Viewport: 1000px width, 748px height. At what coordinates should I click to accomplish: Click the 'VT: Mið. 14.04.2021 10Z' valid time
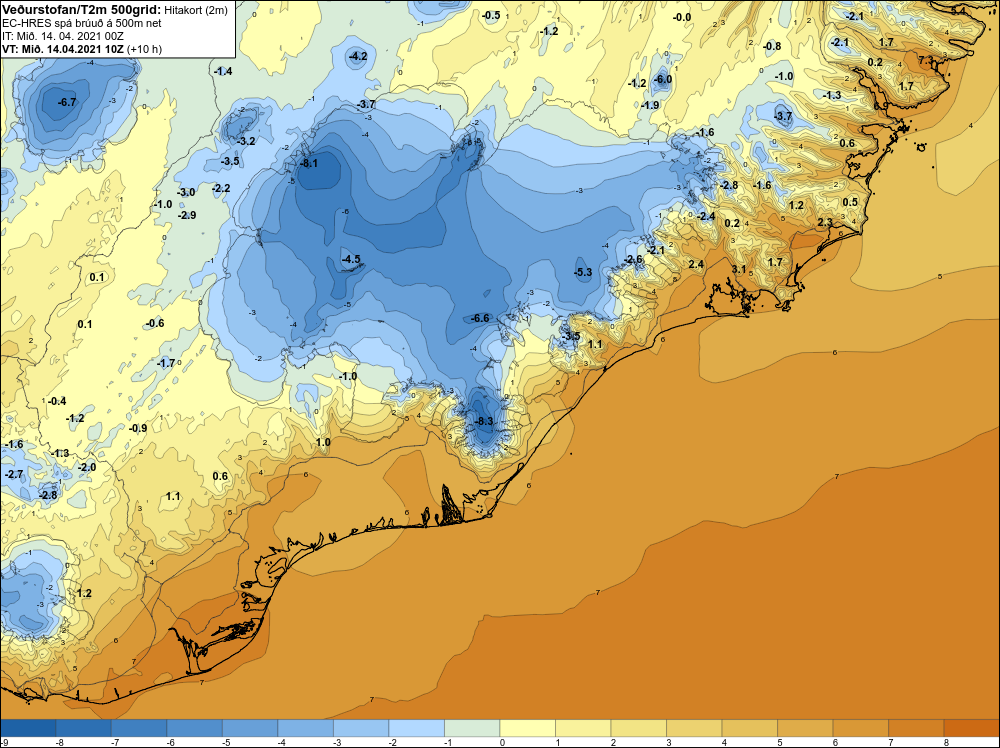63,48
